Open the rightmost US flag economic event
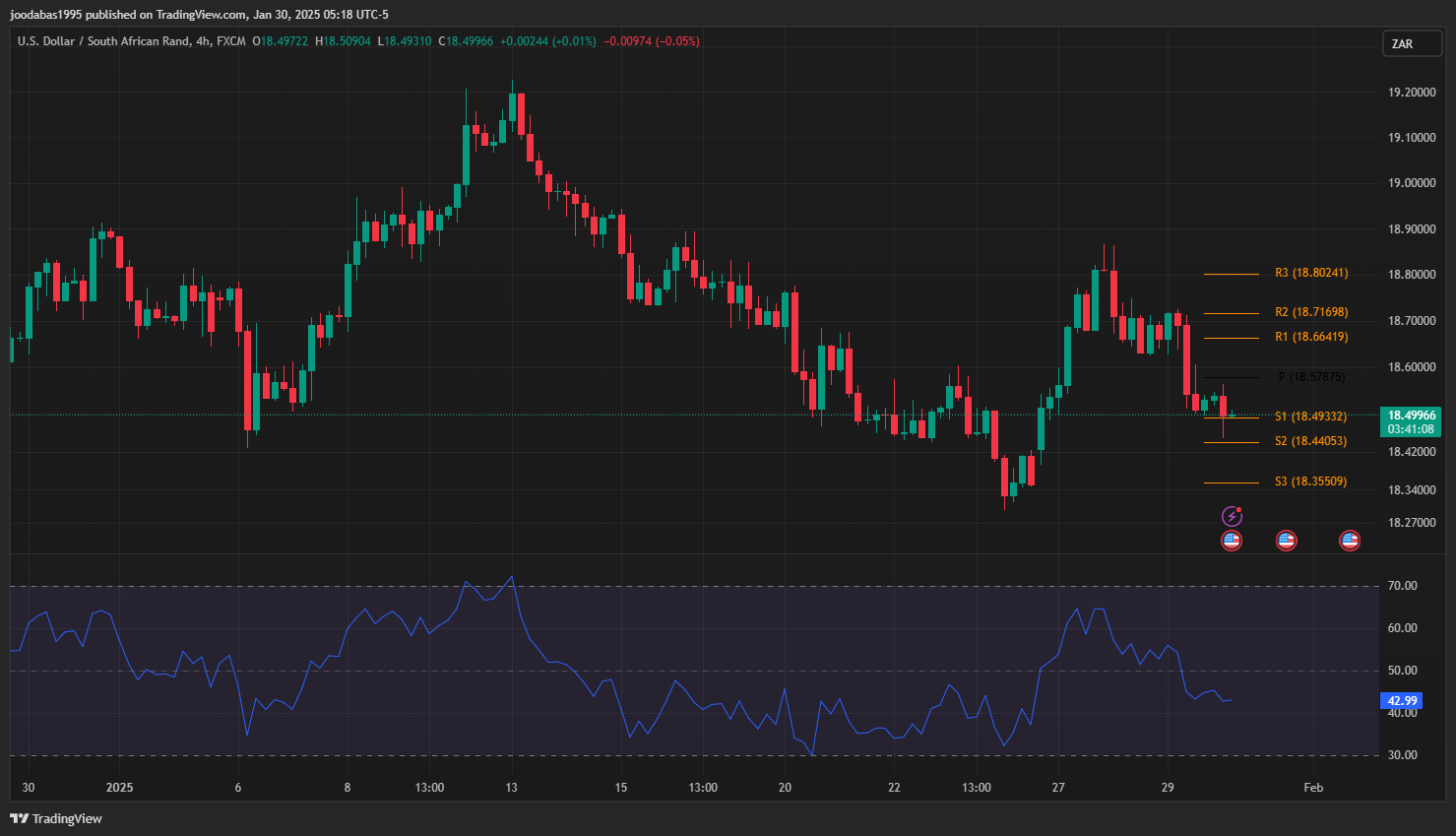 [x=1350, y=540]
